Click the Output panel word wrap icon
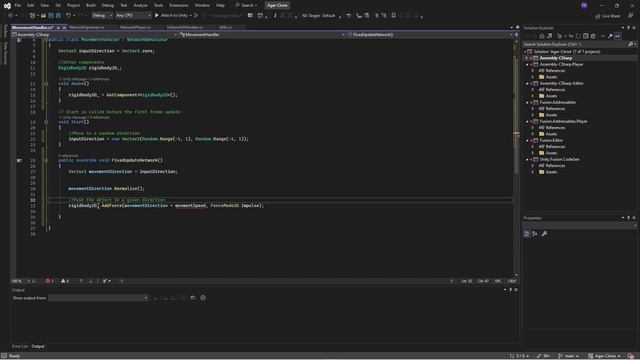Viewport: 640px width, 360px height. (x=193, y=298)
